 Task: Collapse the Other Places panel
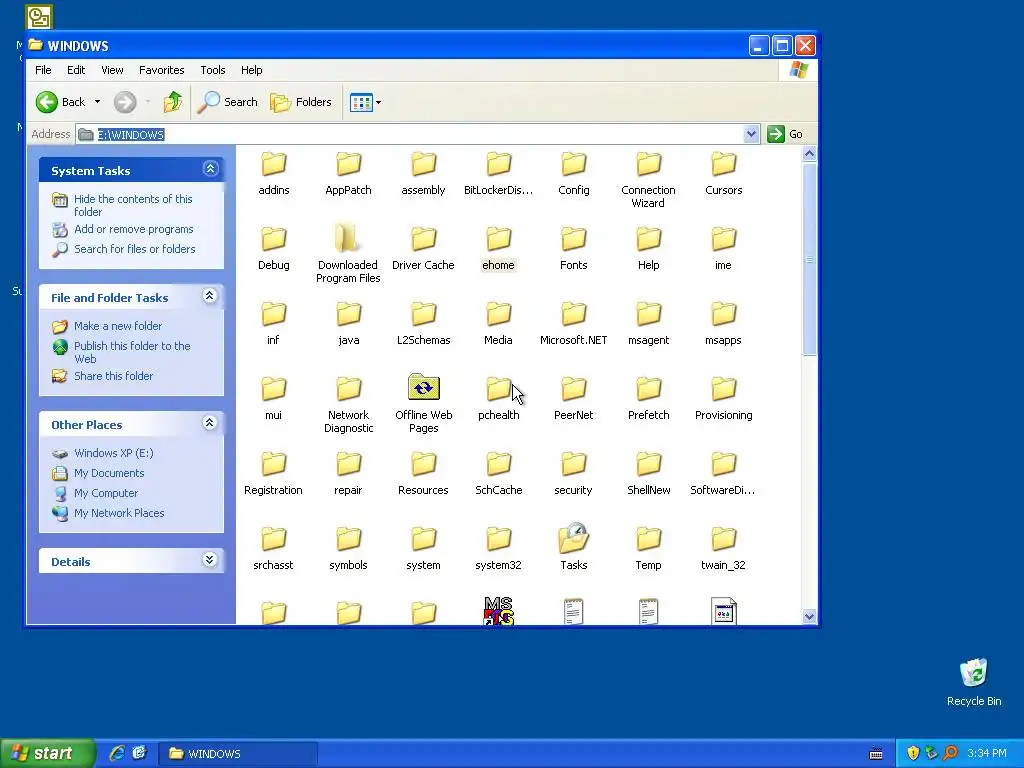click(210, 423)
